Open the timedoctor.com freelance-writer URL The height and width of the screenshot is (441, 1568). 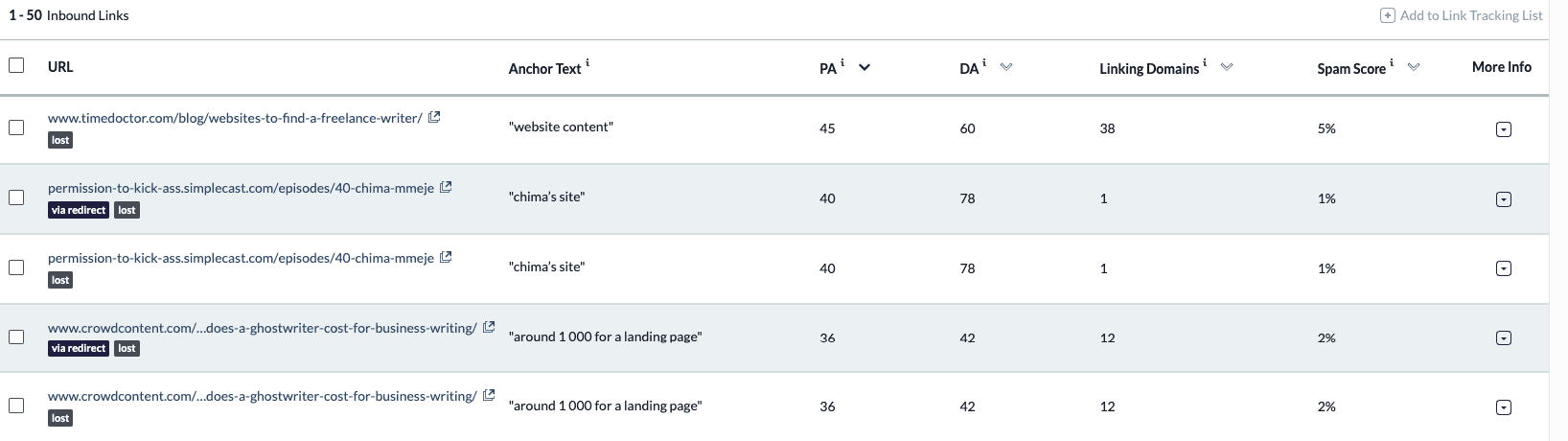pyautogui.click(x=235, y=118)
